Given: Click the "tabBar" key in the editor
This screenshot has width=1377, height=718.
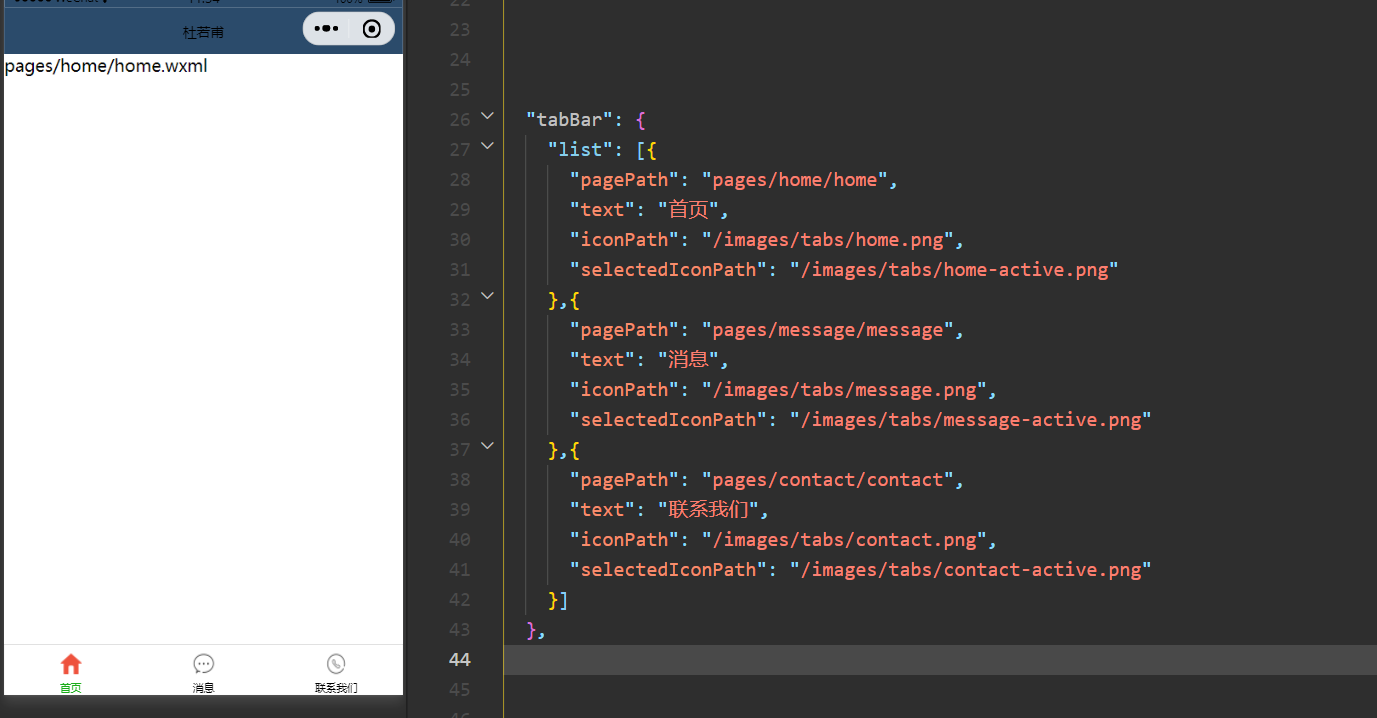Looking at the screenshot, I should pyautogui.click(x=569, y=120).
